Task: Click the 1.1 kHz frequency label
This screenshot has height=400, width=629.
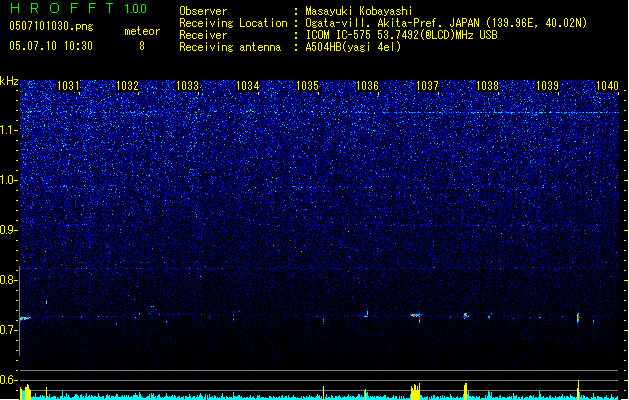Action: coord(8,130)
